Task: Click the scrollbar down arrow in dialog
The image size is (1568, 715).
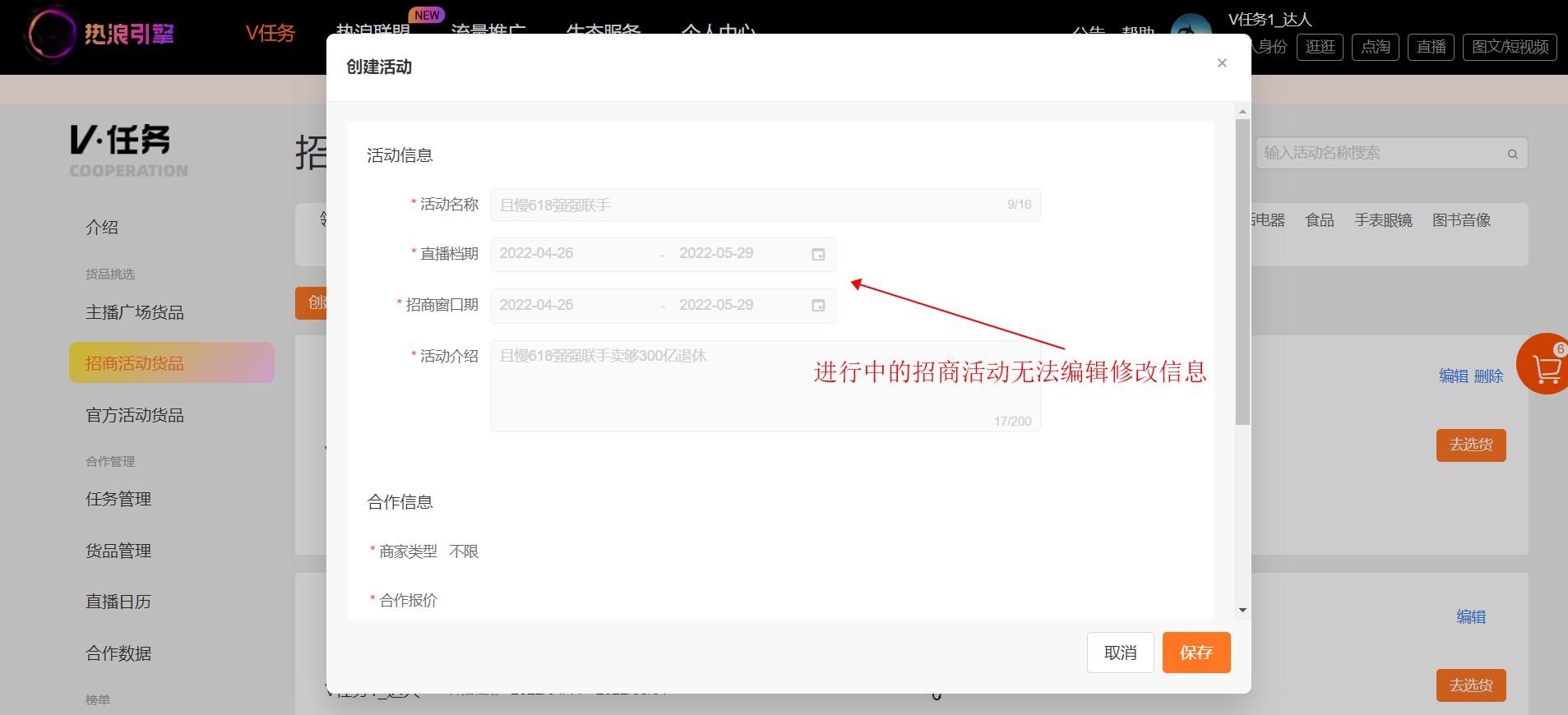Action: tap(1242, 610)
